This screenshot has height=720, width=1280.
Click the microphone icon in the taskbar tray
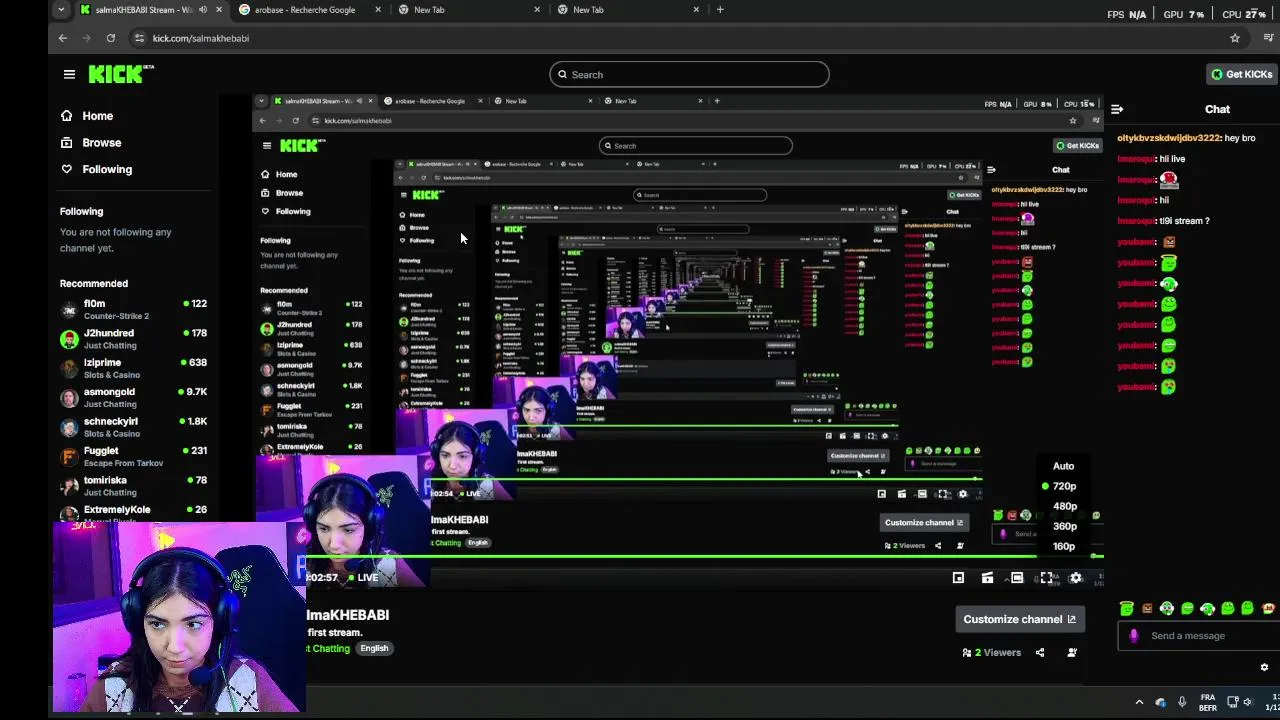pos(1182,702)
